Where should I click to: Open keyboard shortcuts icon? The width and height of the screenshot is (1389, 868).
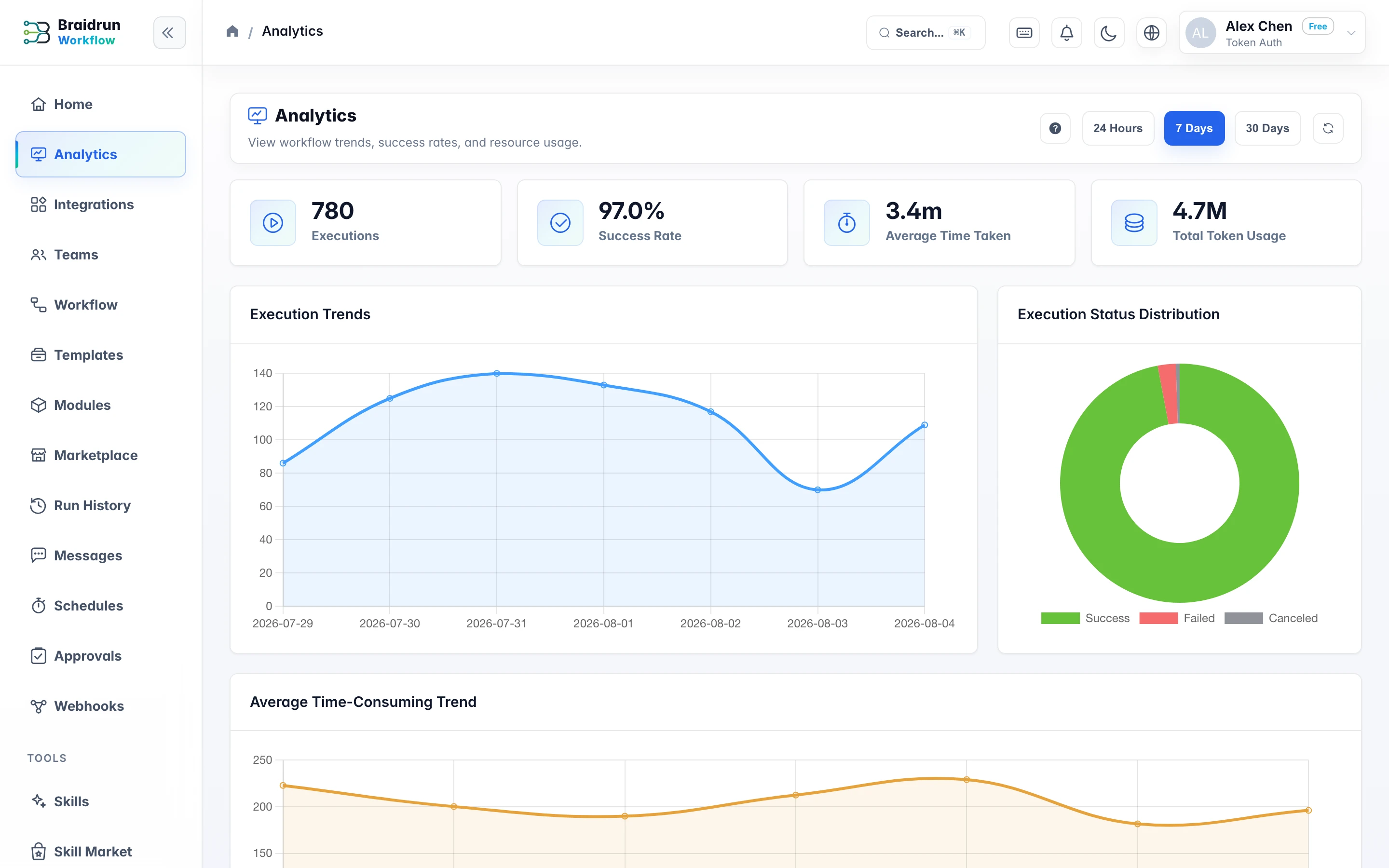point(1024,33)
